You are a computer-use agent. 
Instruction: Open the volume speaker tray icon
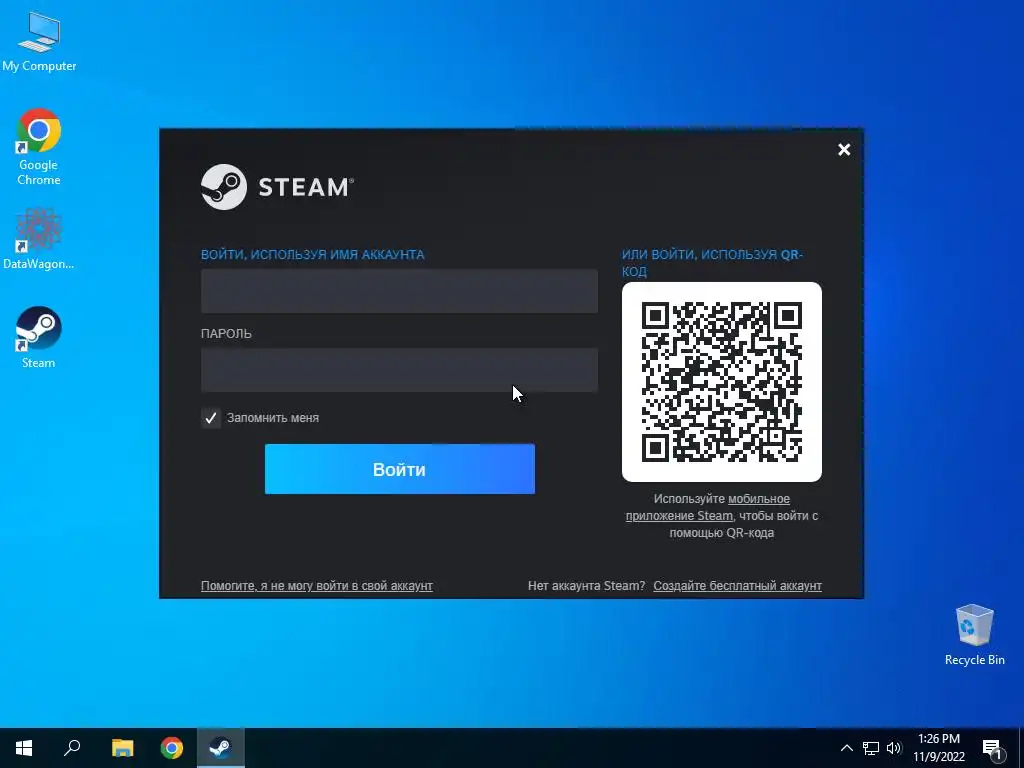coord(894,748)
